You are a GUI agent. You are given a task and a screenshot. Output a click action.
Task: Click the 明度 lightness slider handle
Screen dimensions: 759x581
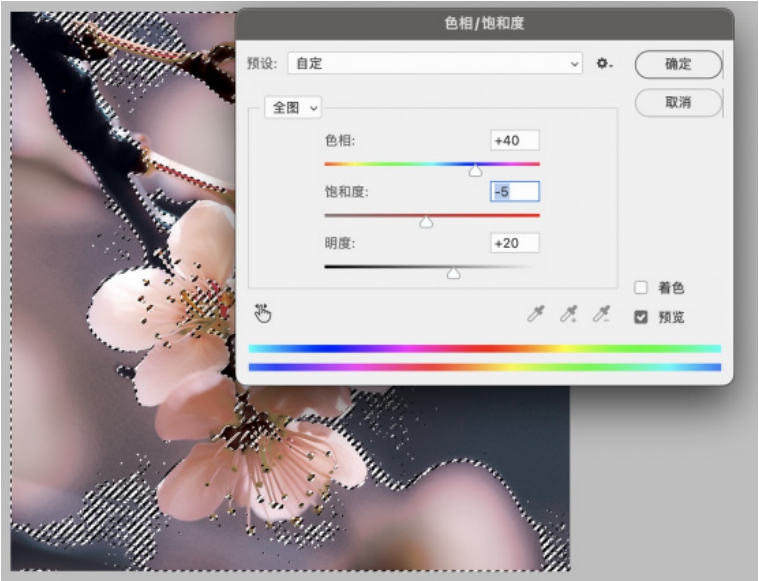pos(453,273)
